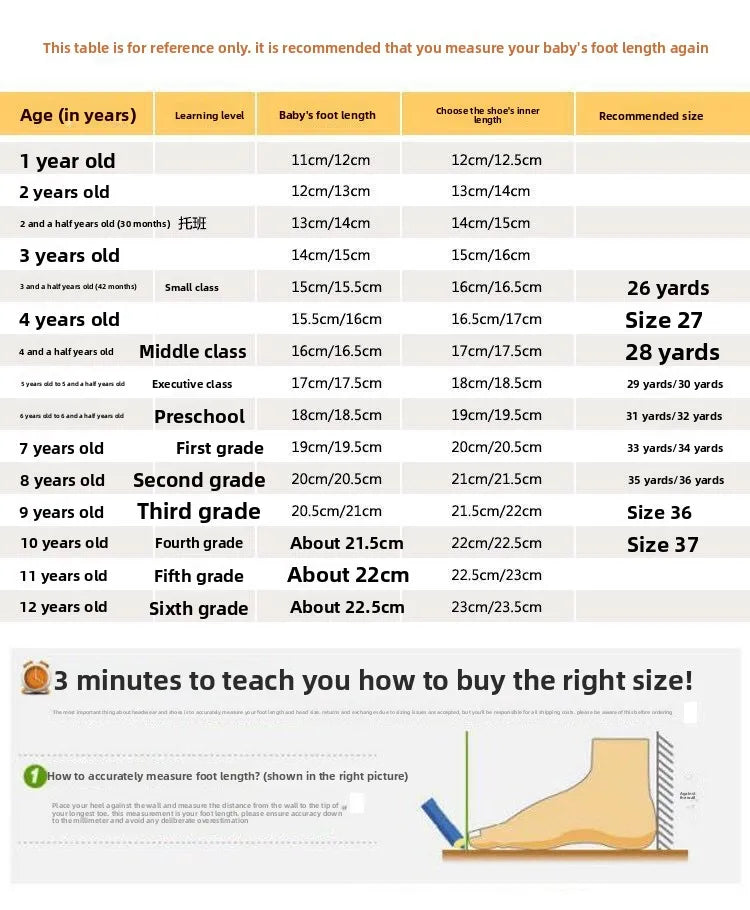Click the 'Preschool' learning level cell
Image resolution: width=750 pixels, height=910 pixels.
(x=199, y=416)
